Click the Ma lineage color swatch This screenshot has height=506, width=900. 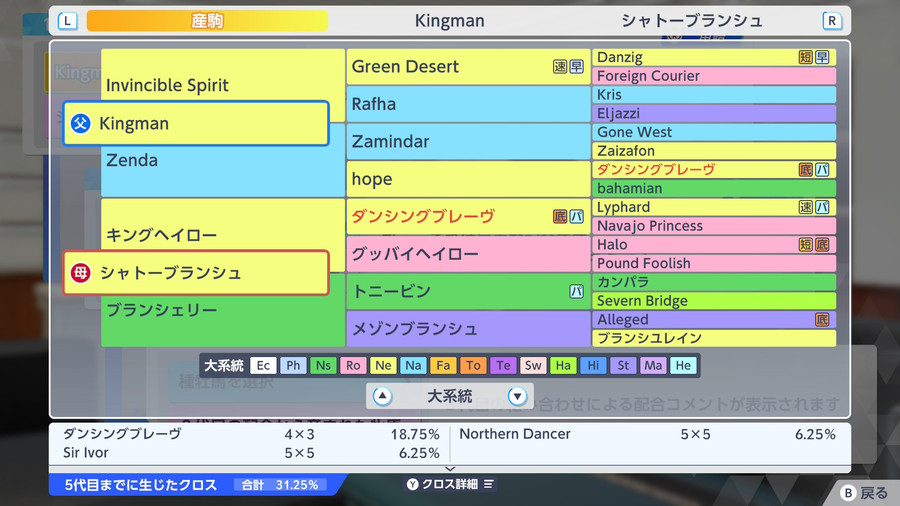[653, 365]
